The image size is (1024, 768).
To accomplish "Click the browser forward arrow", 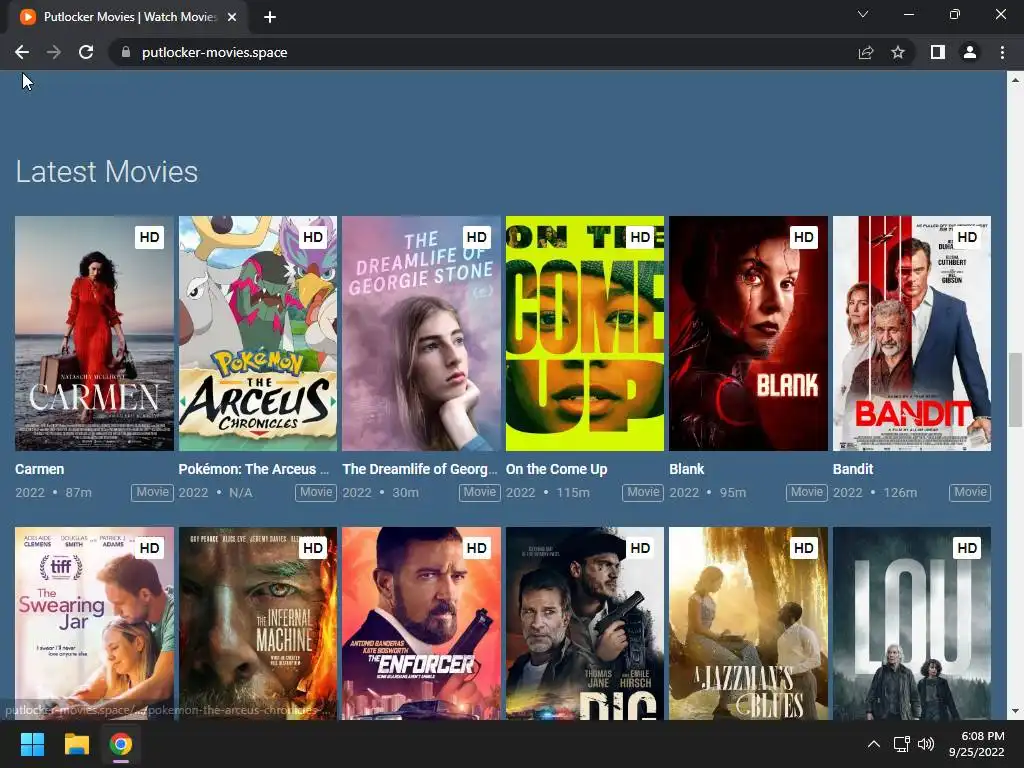I will [54, 52].
